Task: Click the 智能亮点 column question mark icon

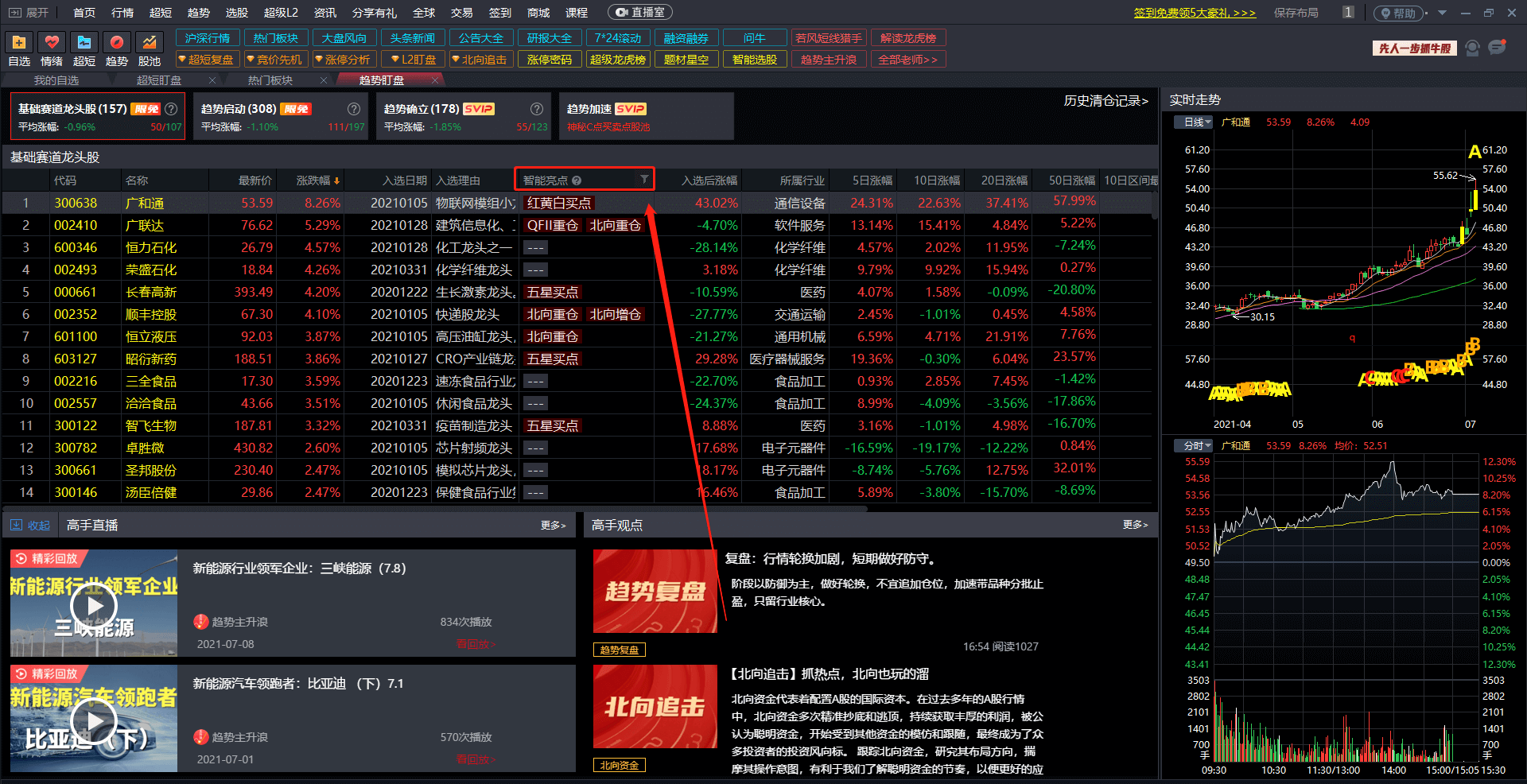Action: 577,180
